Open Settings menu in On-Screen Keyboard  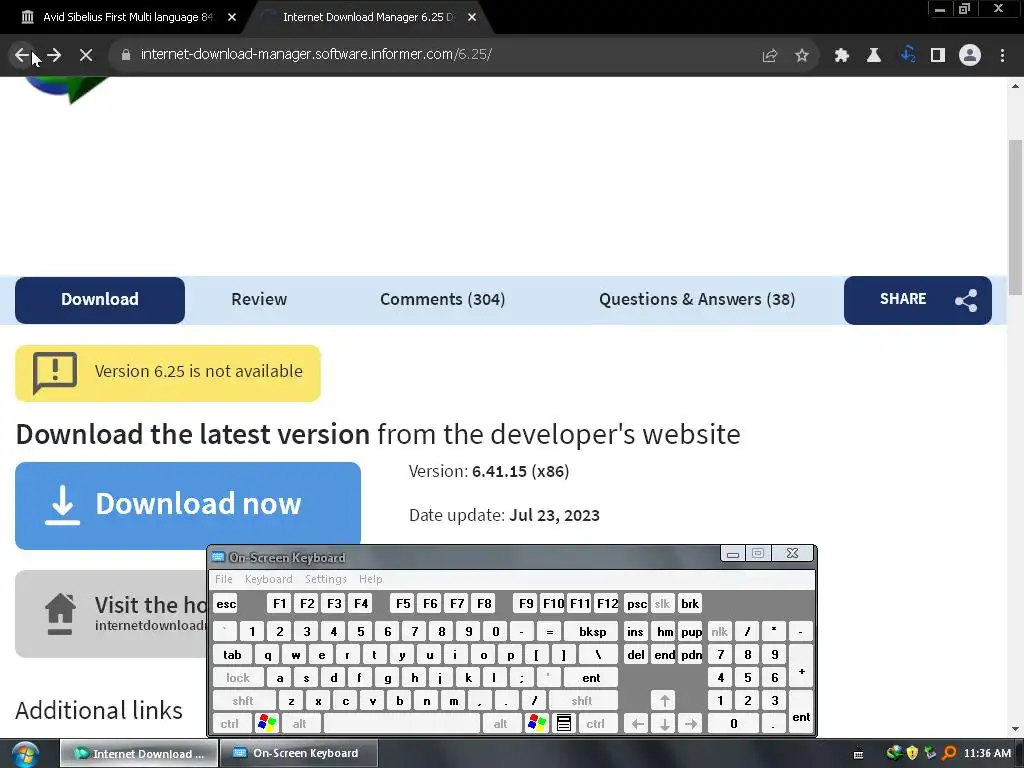point(325,579)
